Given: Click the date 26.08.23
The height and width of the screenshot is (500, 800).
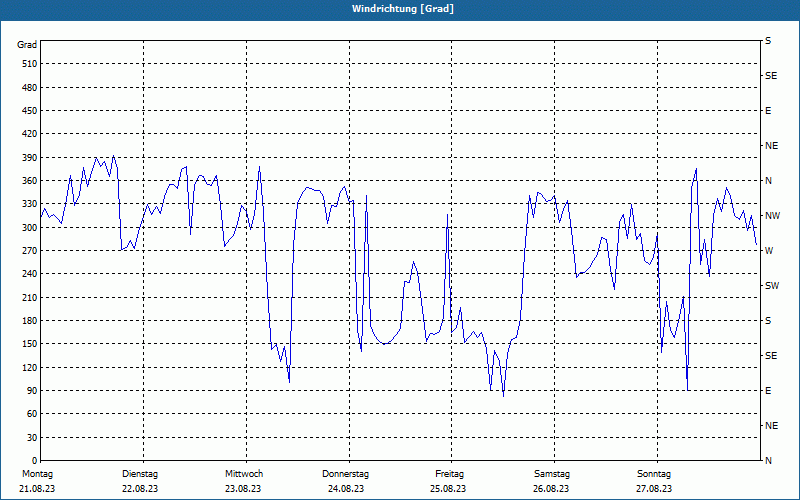Looking at the screenshot, I should pos(551,489).
